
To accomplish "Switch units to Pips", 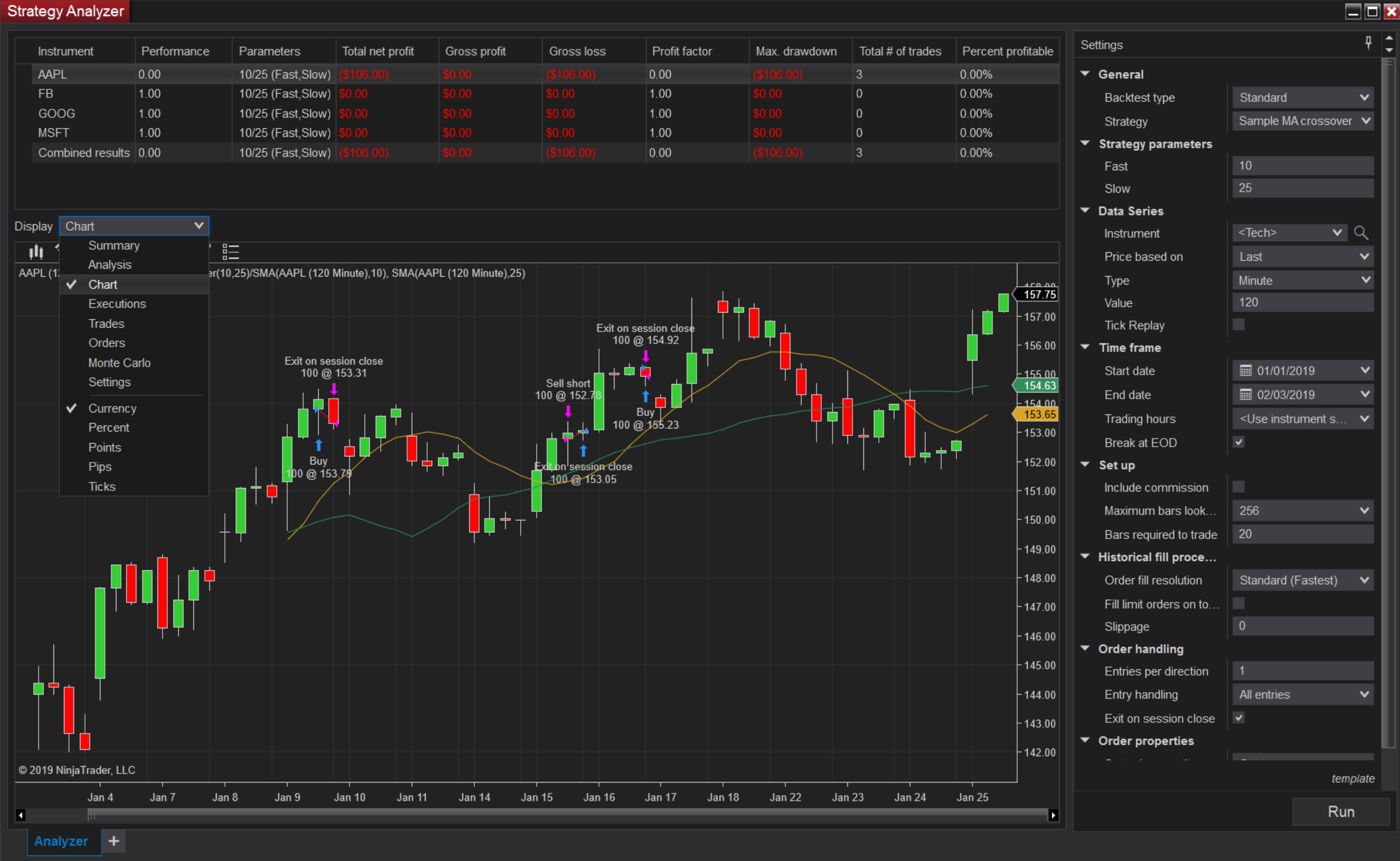I will 134,467.
